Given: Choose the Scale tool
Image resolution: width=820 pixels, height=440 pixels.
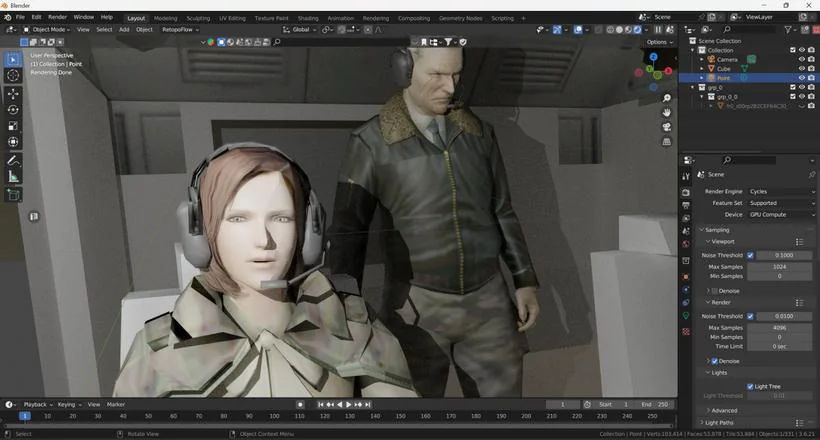Looking at the screenshot, I should click(x=13, y=126).
